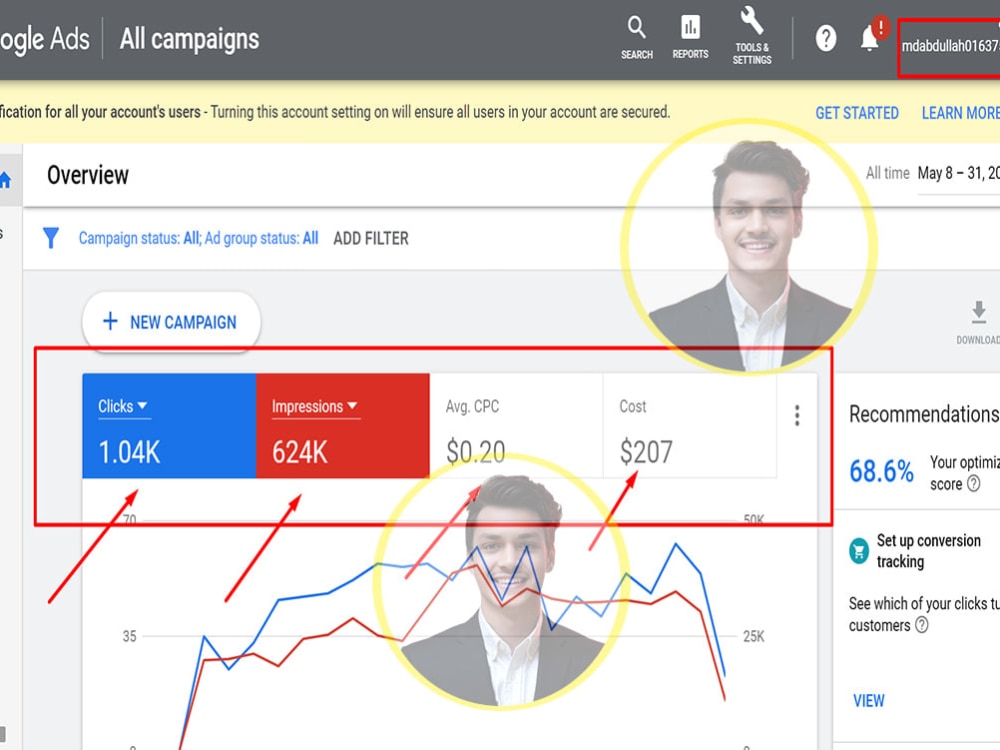The width and height of the screenshot is (1000, 750).
Task: Click the blue filter funnel icon
Action: point(50,238)
